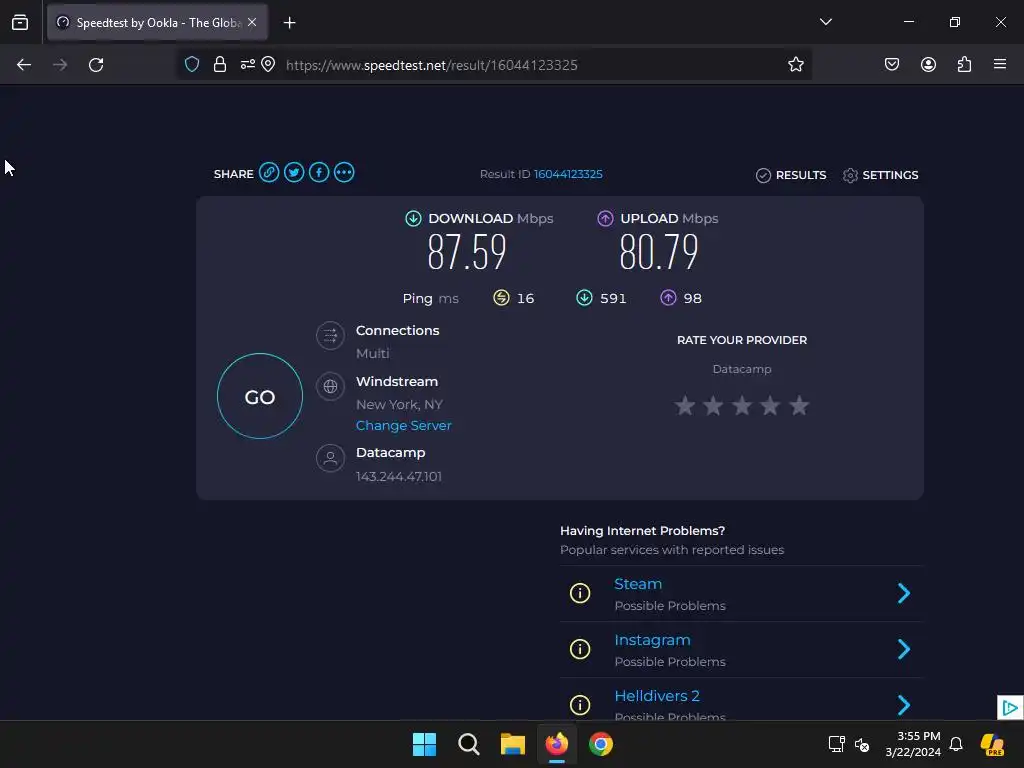Screen dimensions: 1024x768
Task: Click the AdChoices icon
Action: 1010,707
